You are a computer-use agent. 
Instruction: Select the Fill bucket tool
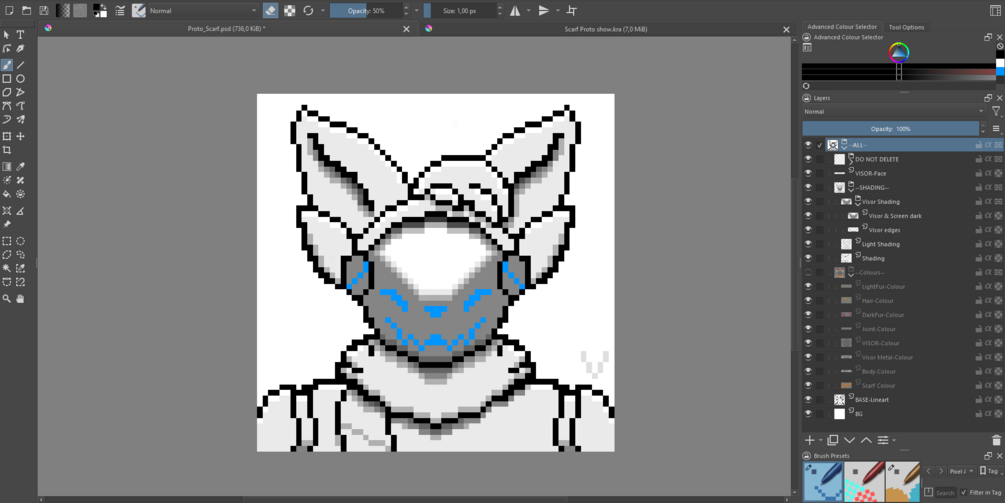click(x=6, y=194)
